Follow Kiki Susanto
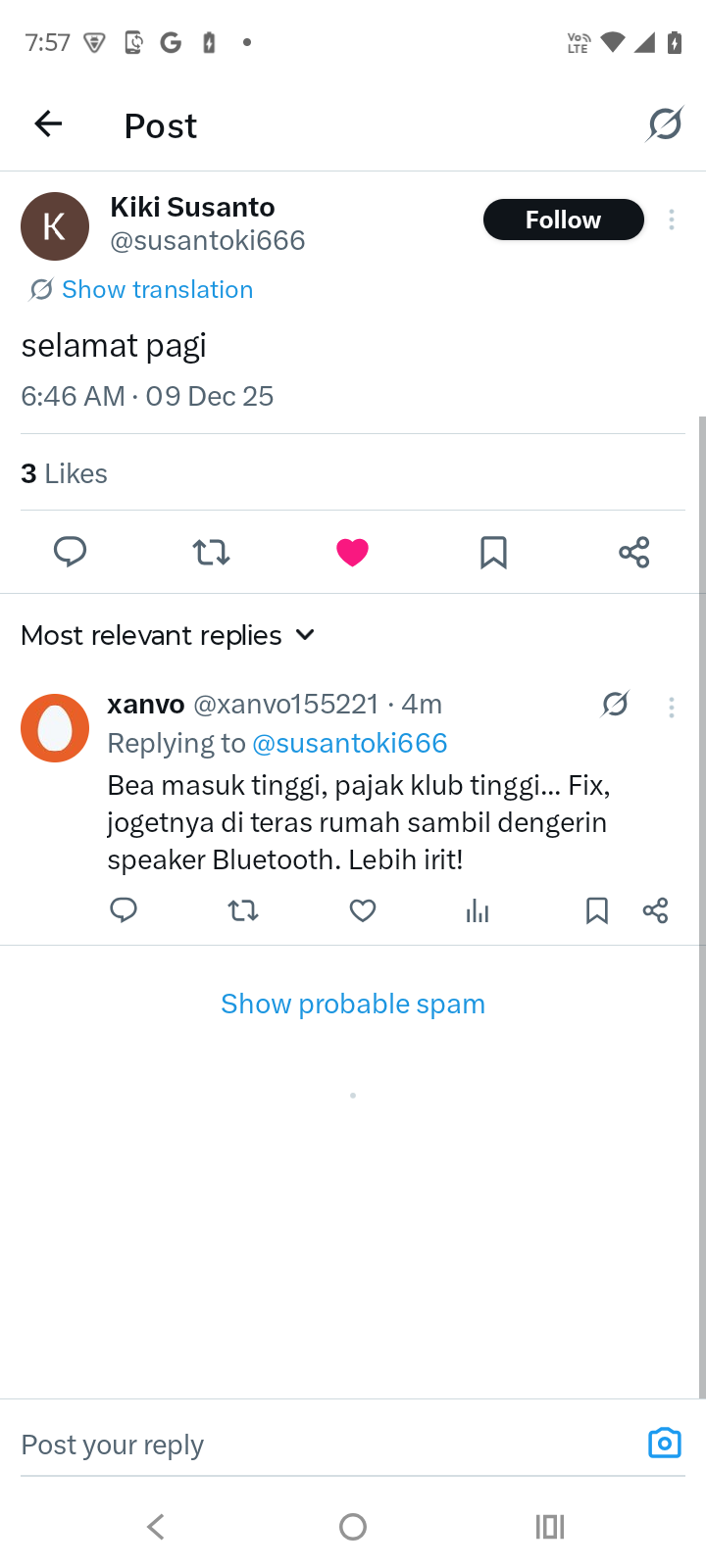Screen dimensions: 706x1568 pyautogui.click(x=563, y=220)
